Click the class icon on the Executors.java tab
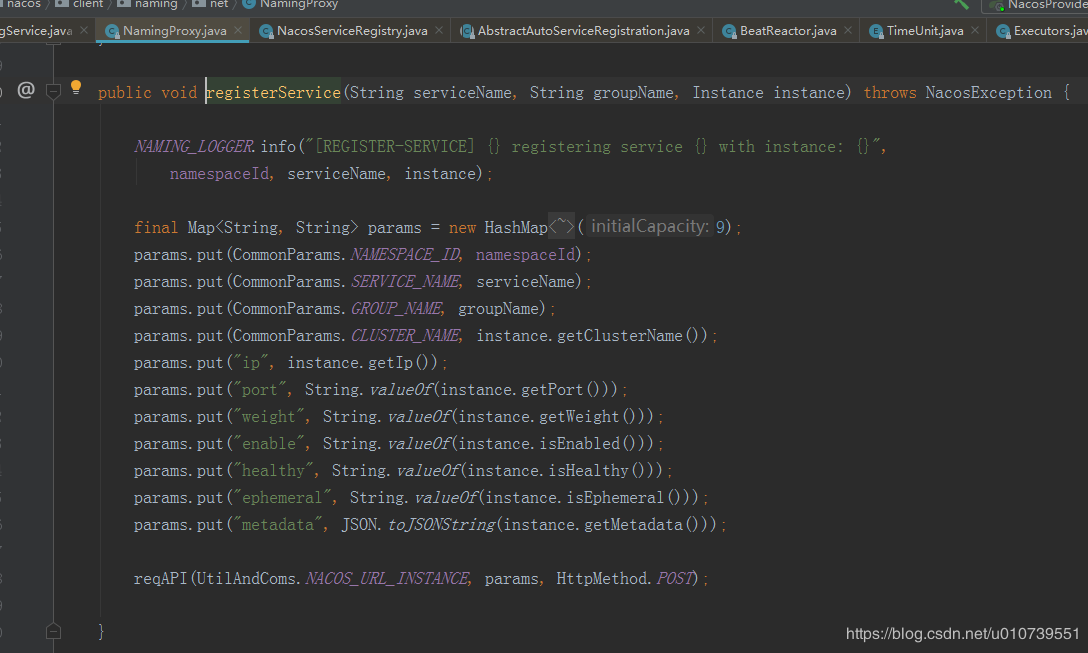This screenshot has height=653, width=1088. [1003, 31]
